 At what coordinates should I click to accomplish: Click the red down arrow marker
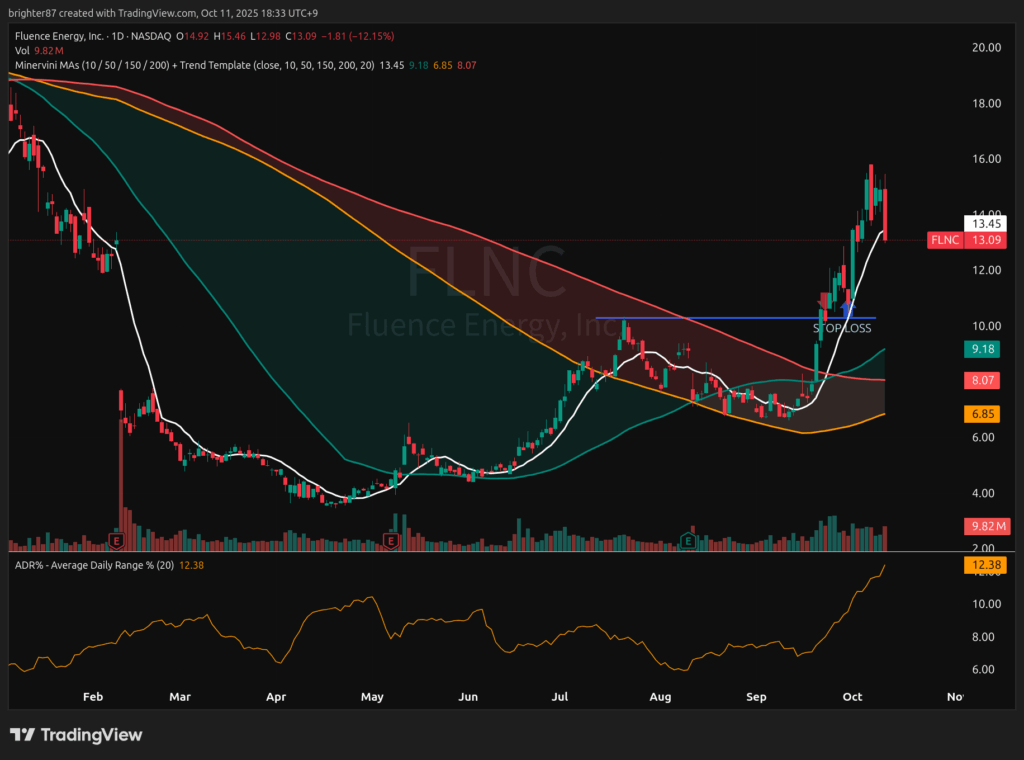coord(825,301)
